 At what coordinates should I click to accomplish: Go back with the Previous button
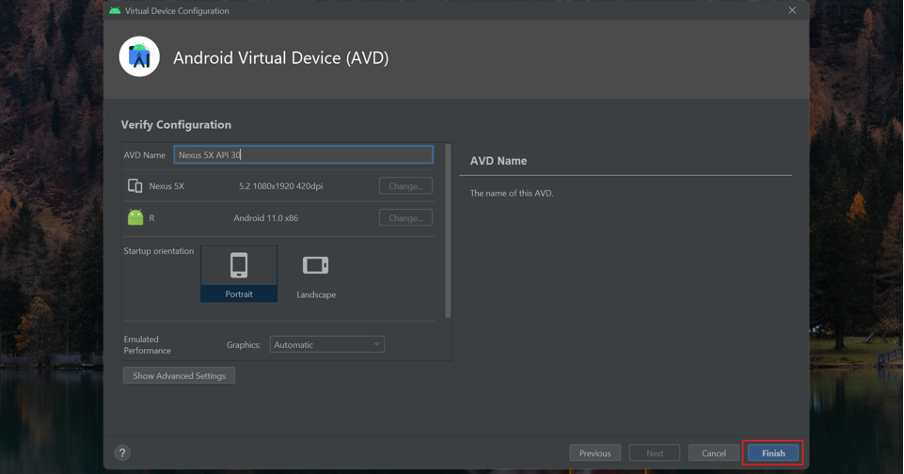(595, 453)
